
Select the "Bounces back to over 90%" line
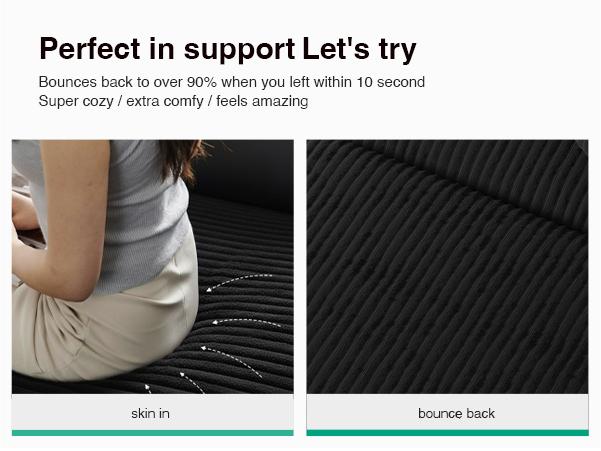[232, 82]
